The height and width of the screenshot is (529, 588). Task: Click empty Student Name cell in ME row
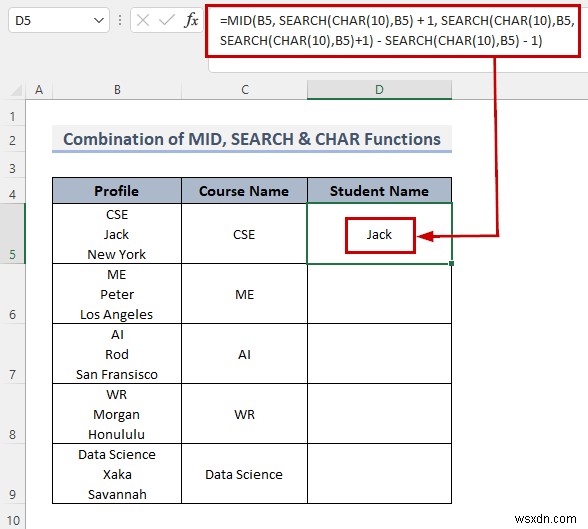pos(380,294)
